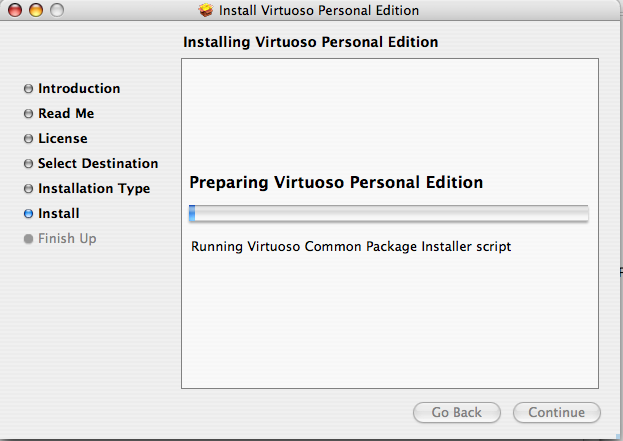The height and width of the screenshot is (441, 623).
Task: Click the Select Destination step bullet
Action: [28, 164]
